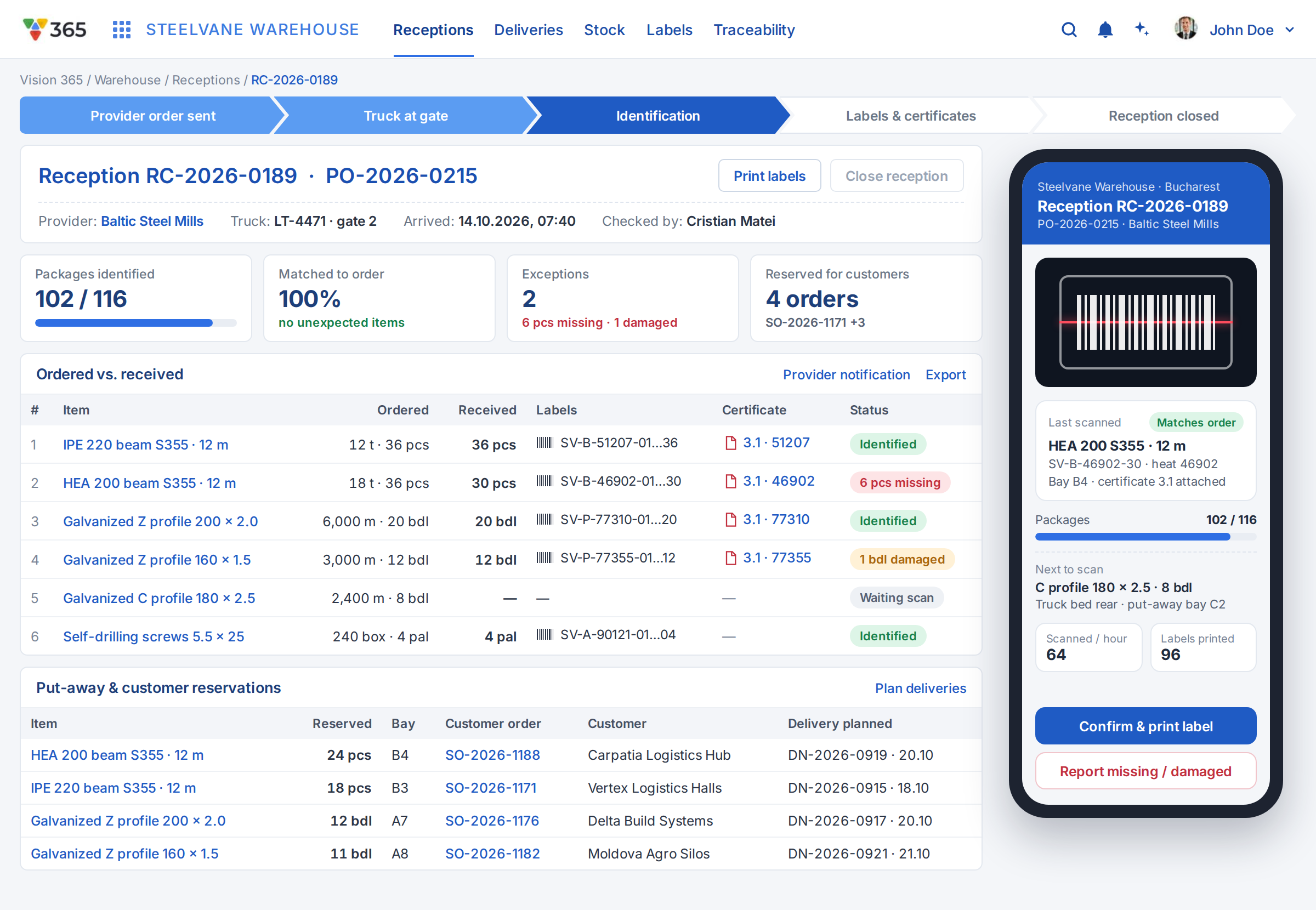This screenshot has height=910, width=1316.
Task: Open Provider notification link
Action: 846,374
